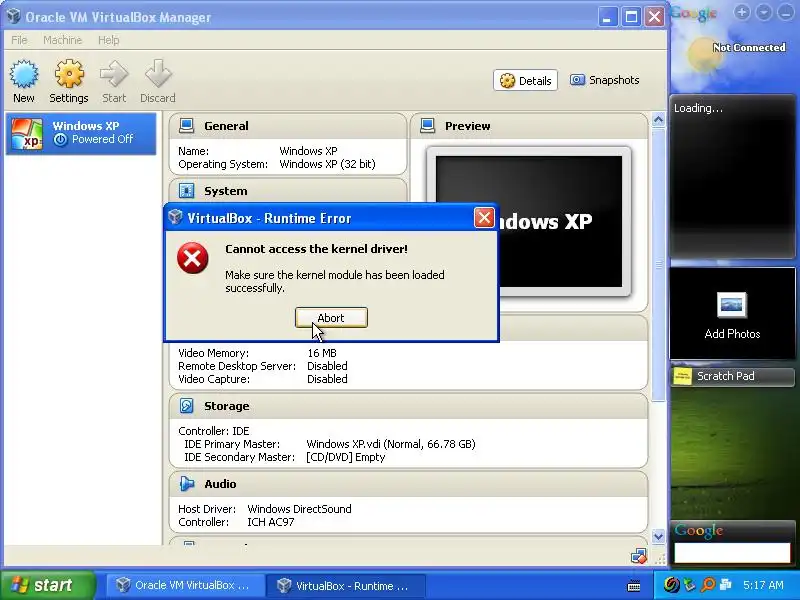Click the General section monitor icon
Image resolution: width=800 pixels, height=600 pixels.
point(187,126)
